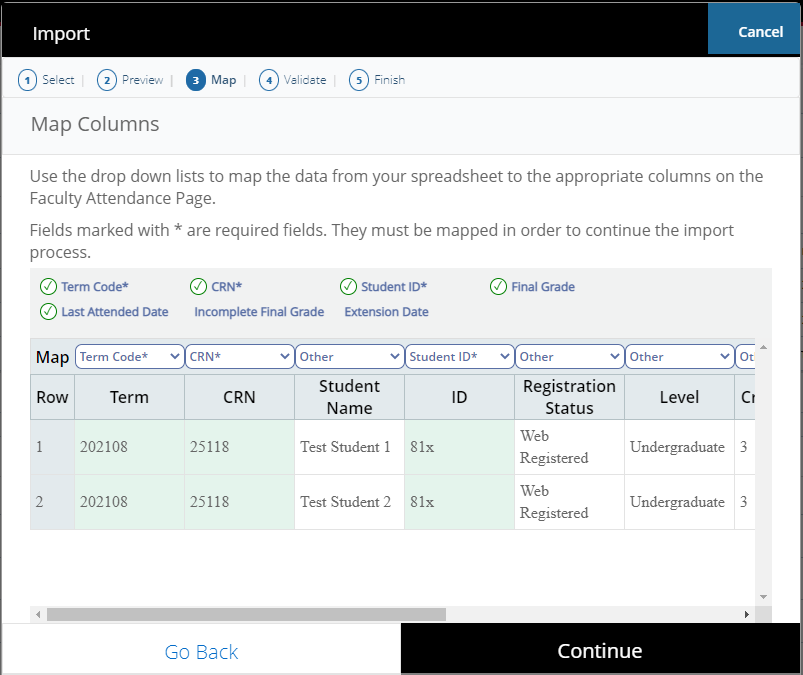Click the Cancel button
Viewport: 803px width, 675px height.
tap(754, 31)
